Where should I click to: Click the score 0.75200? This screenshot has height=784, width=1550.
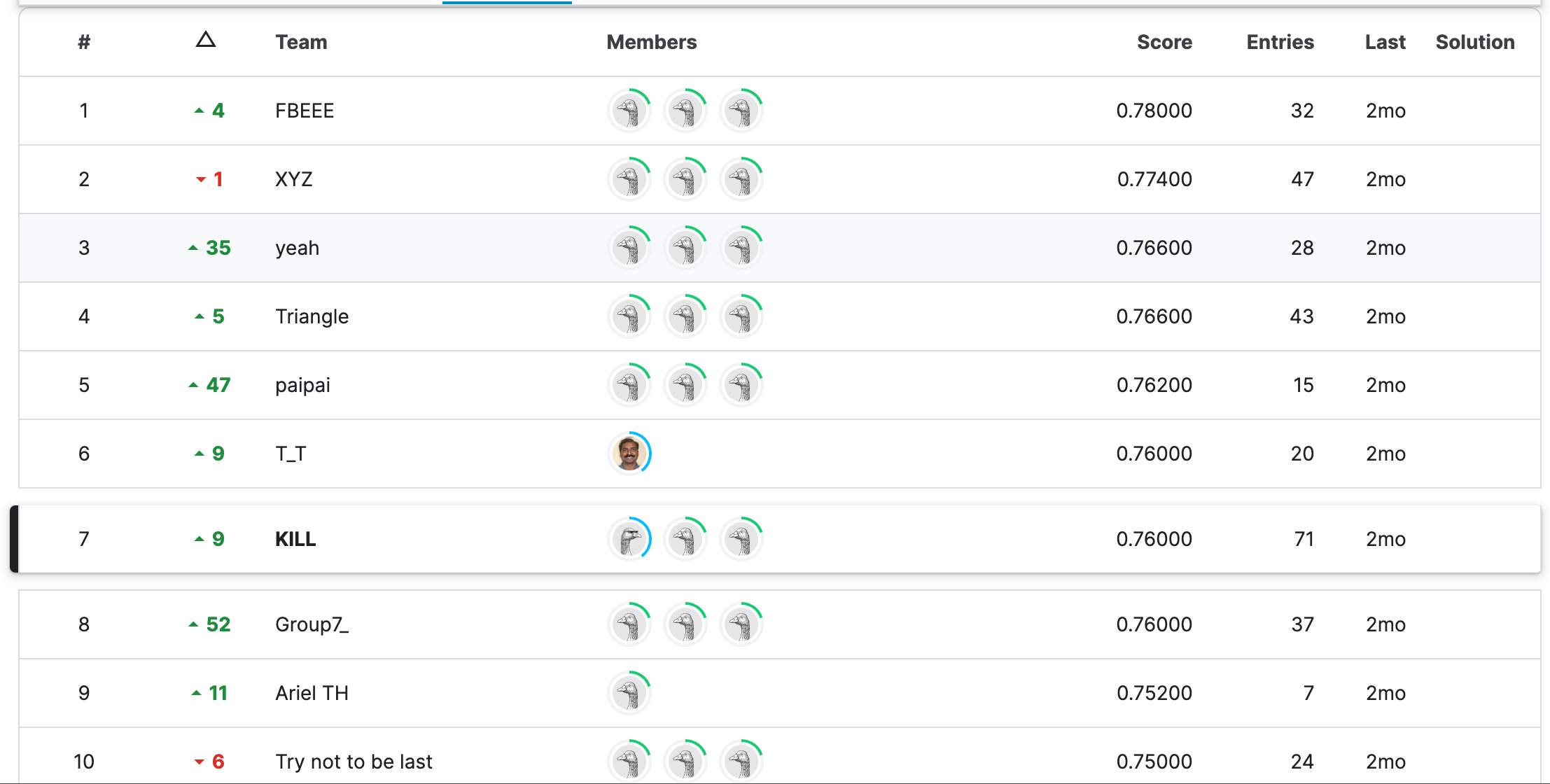coord(1154,693)
